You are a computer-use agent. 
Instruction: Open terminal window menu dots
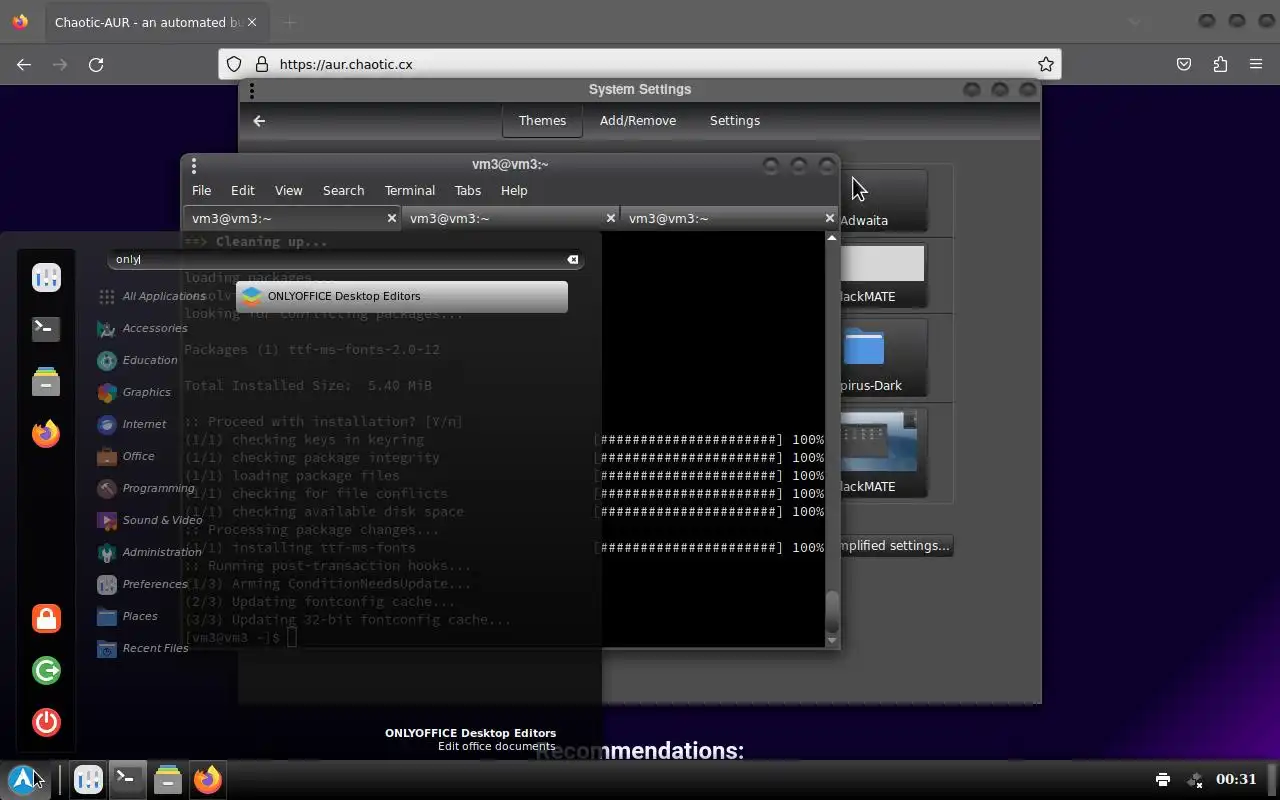(194, 165)
